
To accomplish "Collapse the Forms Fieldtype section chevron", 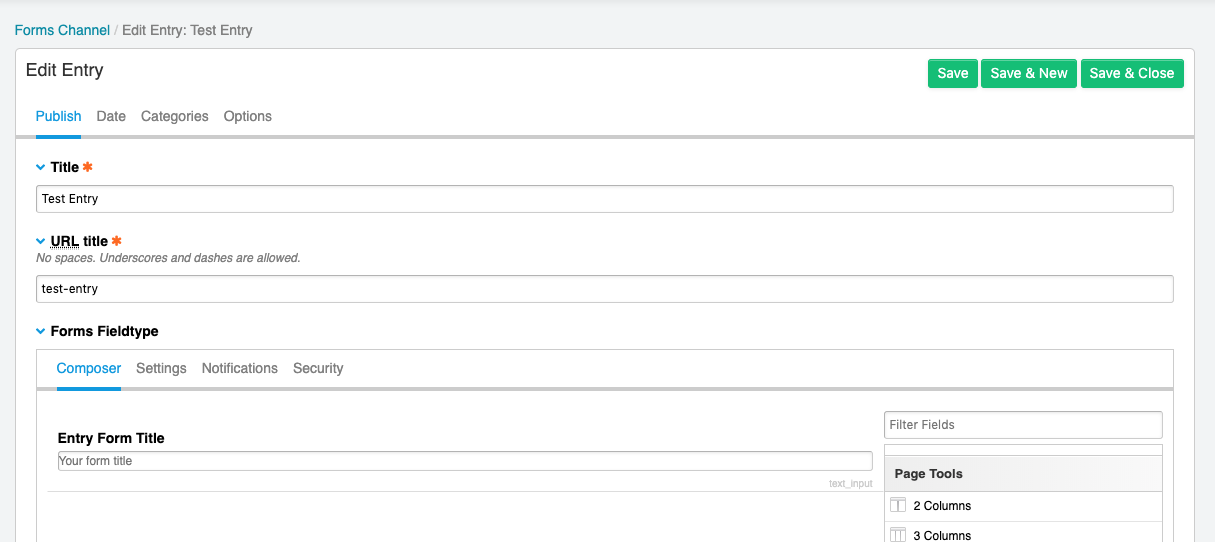I will click(x=41, y=331).
